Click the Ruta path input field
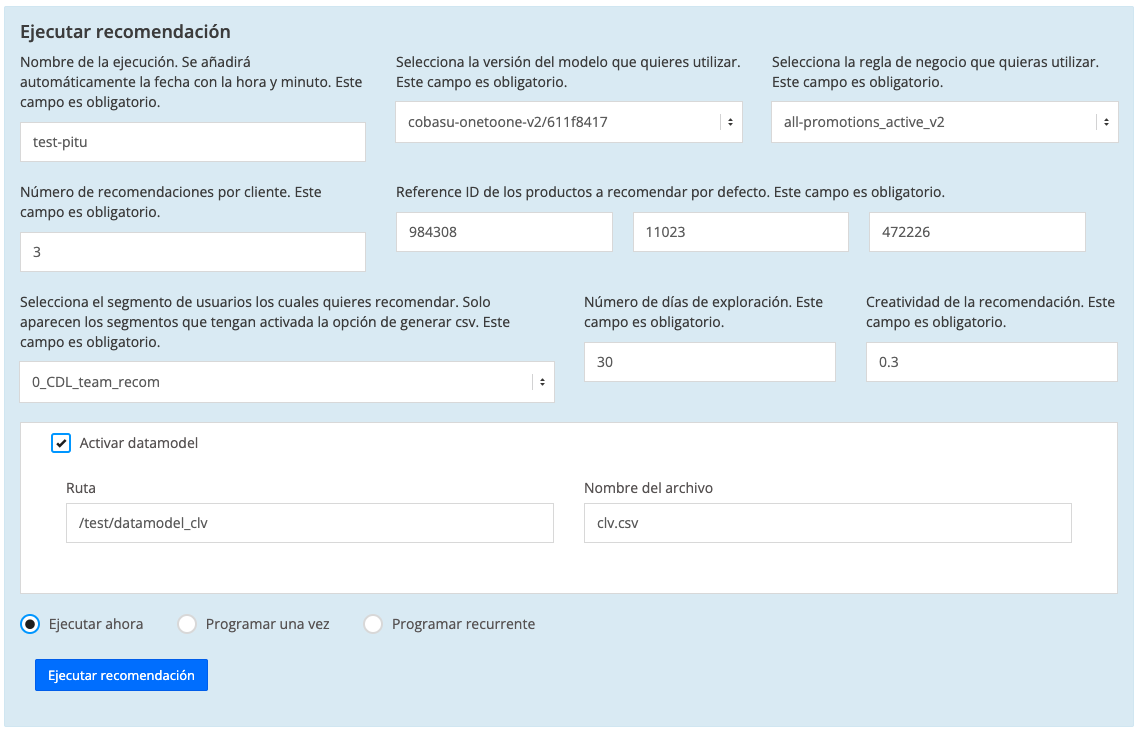 click(x=309, y=523)
